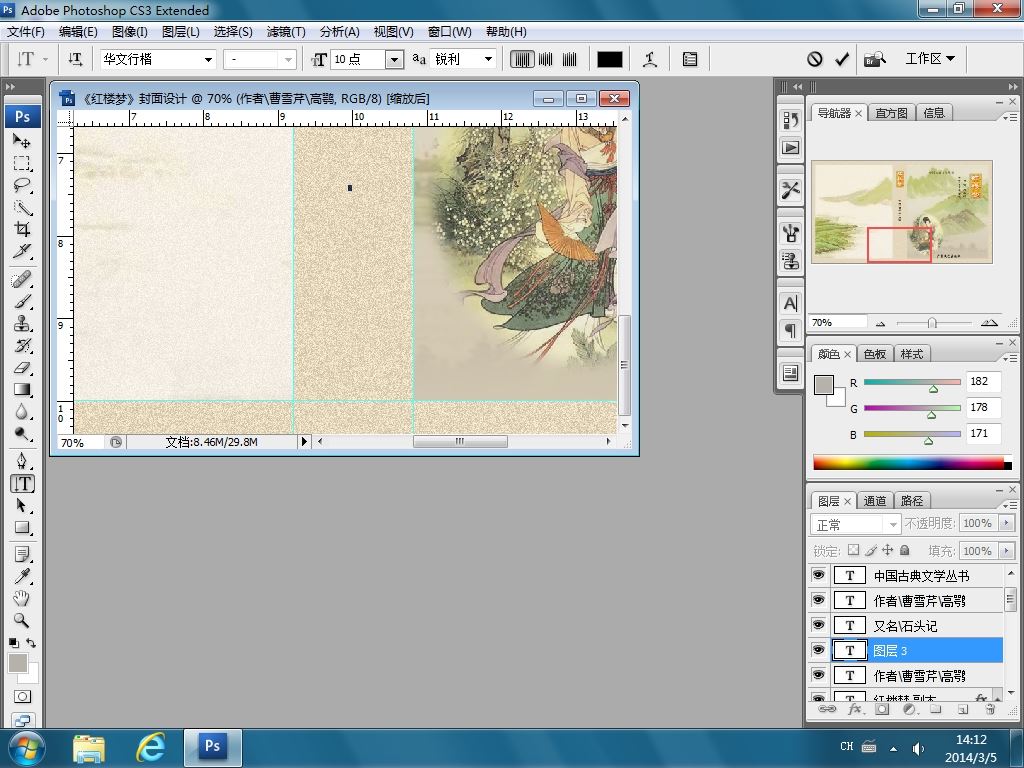Viewport: 1024px width, 768px height.
Task: Select the Gradient tool
Action: click(22, 390)
